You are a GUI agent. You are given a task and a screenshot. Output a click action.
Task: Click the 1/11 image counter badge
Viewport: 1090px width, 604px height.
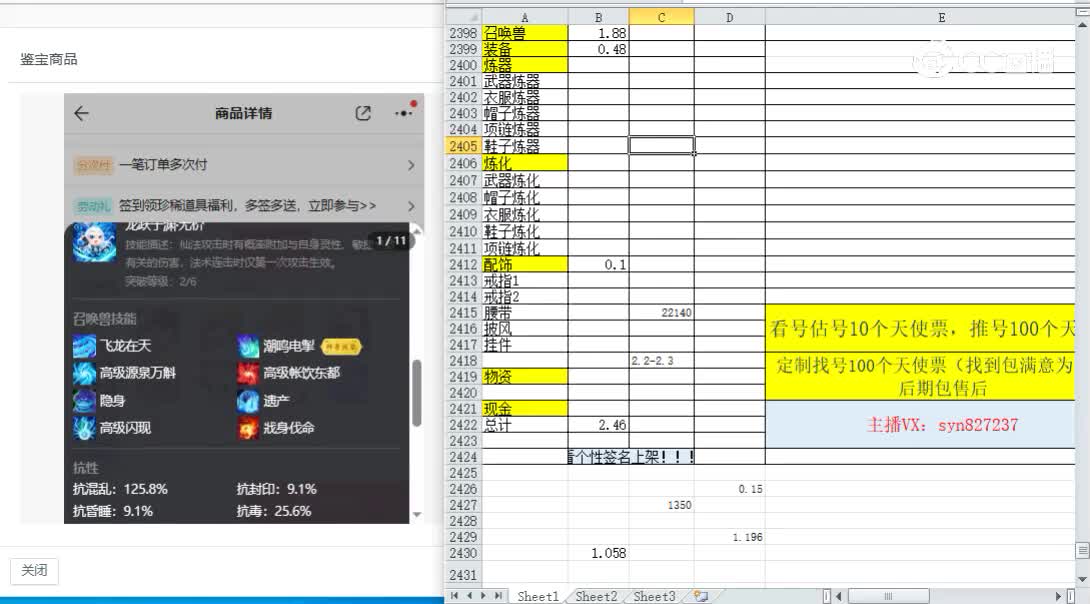pyautogui.click(x=391, y=240)
